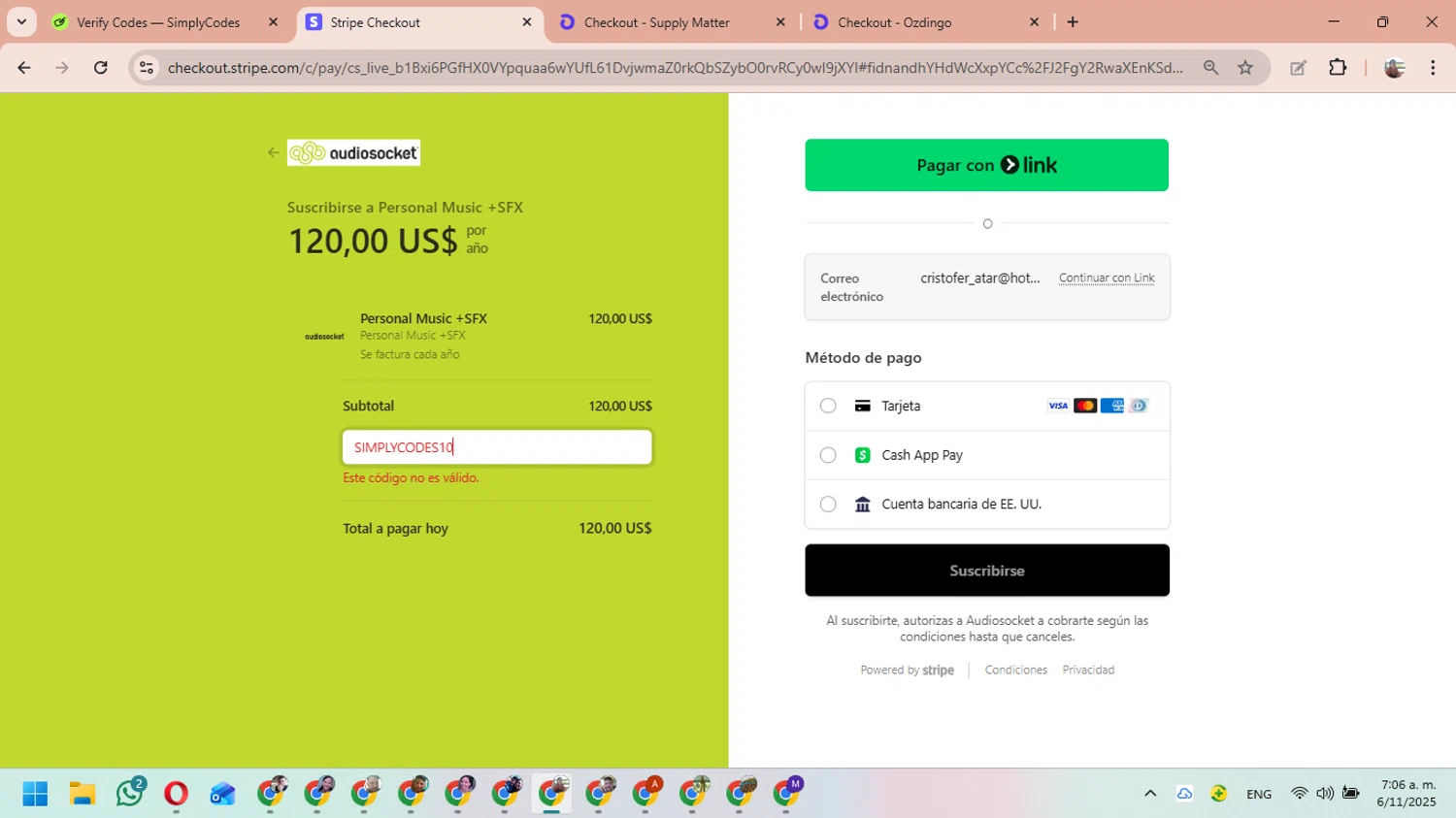This screenshot has height=818, width=1456.
Task: Click the card icon beside Tarjeta
Action: click(x=862, y=406)
